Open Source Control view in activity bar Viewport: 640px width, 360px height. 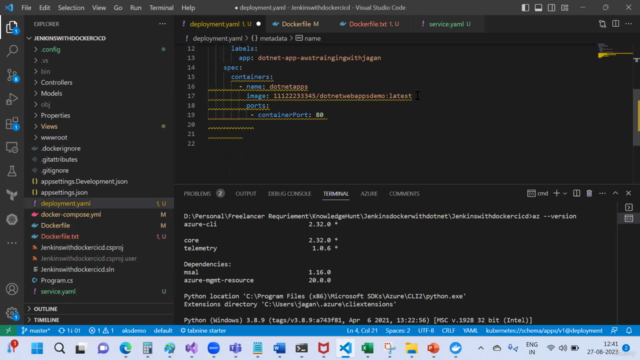(x=12, y=75)
